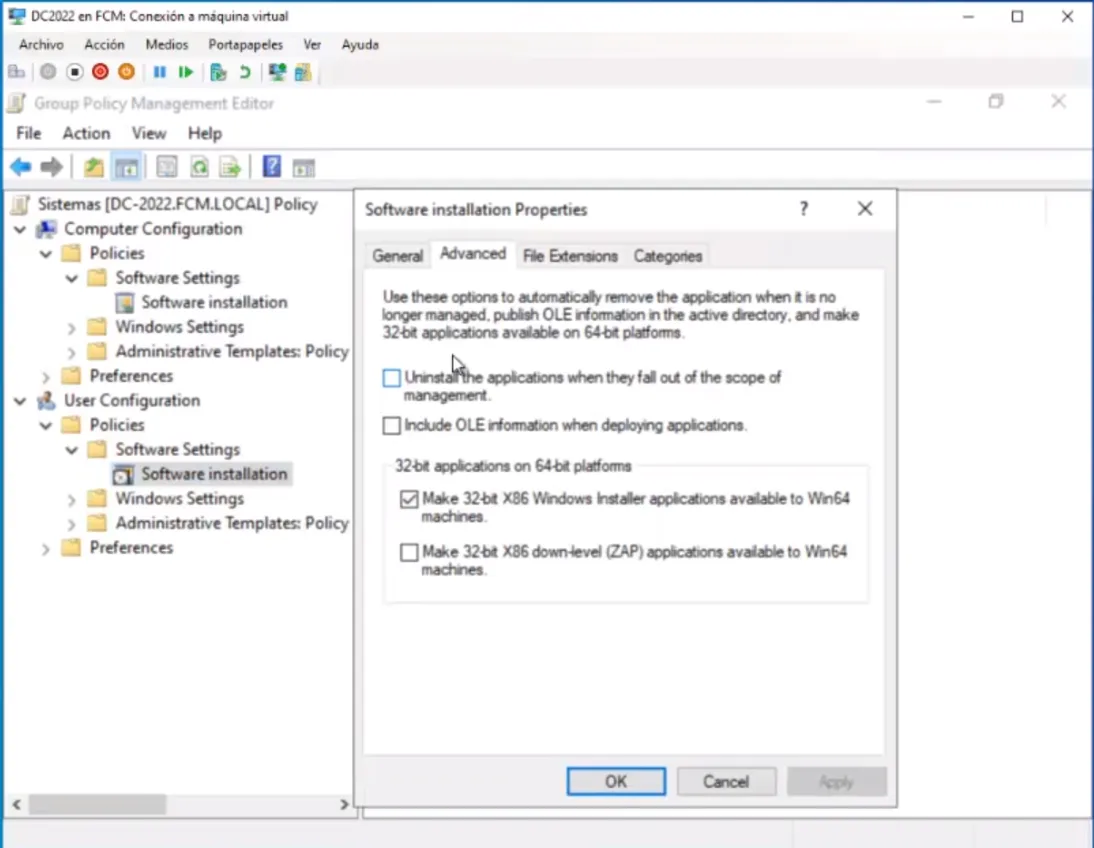The height and width of the screenshot is (848, 1094).
Task: Select Software installation under Computer Configuration
Action: [214, 302]
